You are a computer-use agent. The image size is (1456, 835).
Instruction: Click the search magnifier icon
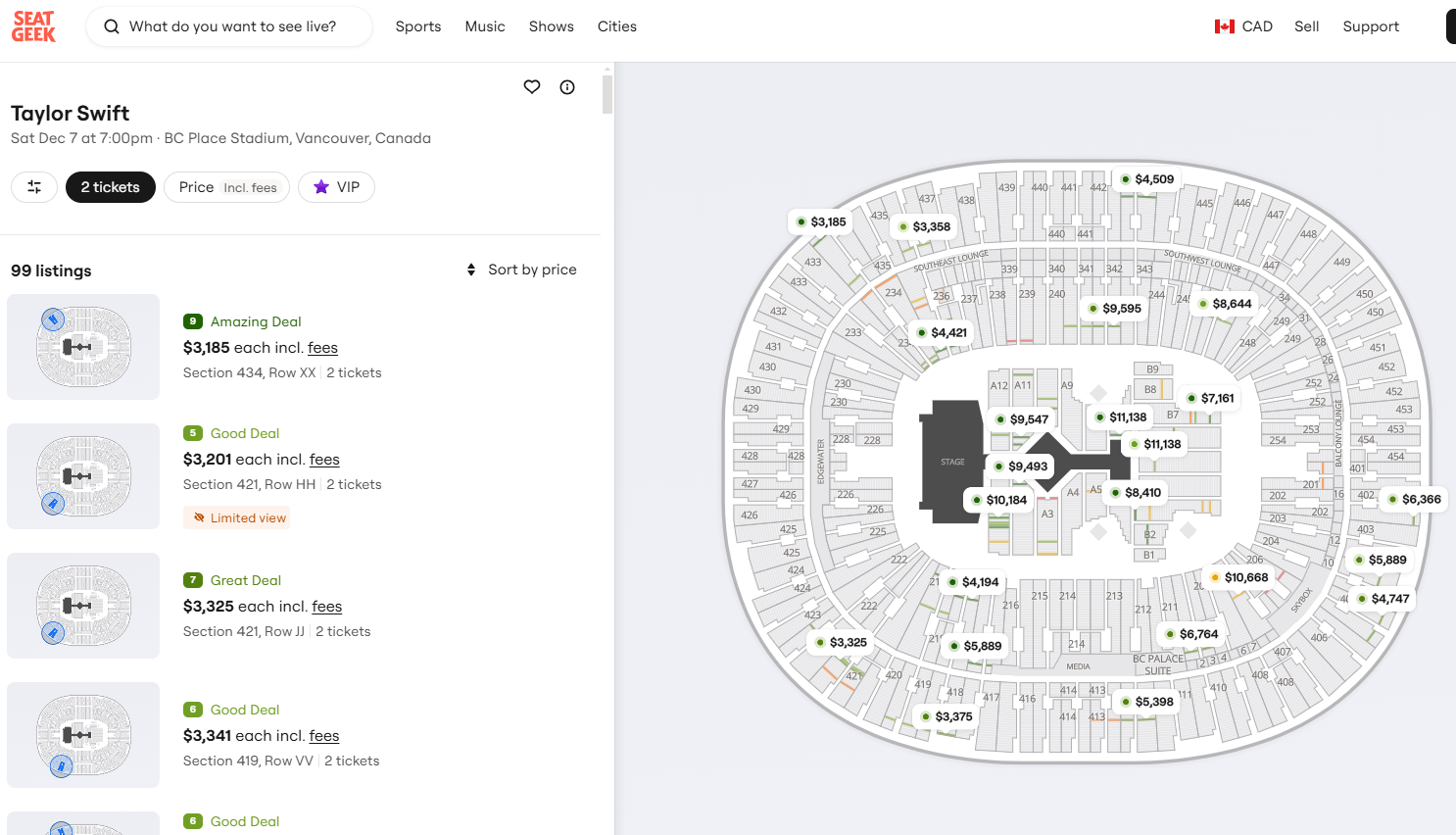tap(112, 26)
